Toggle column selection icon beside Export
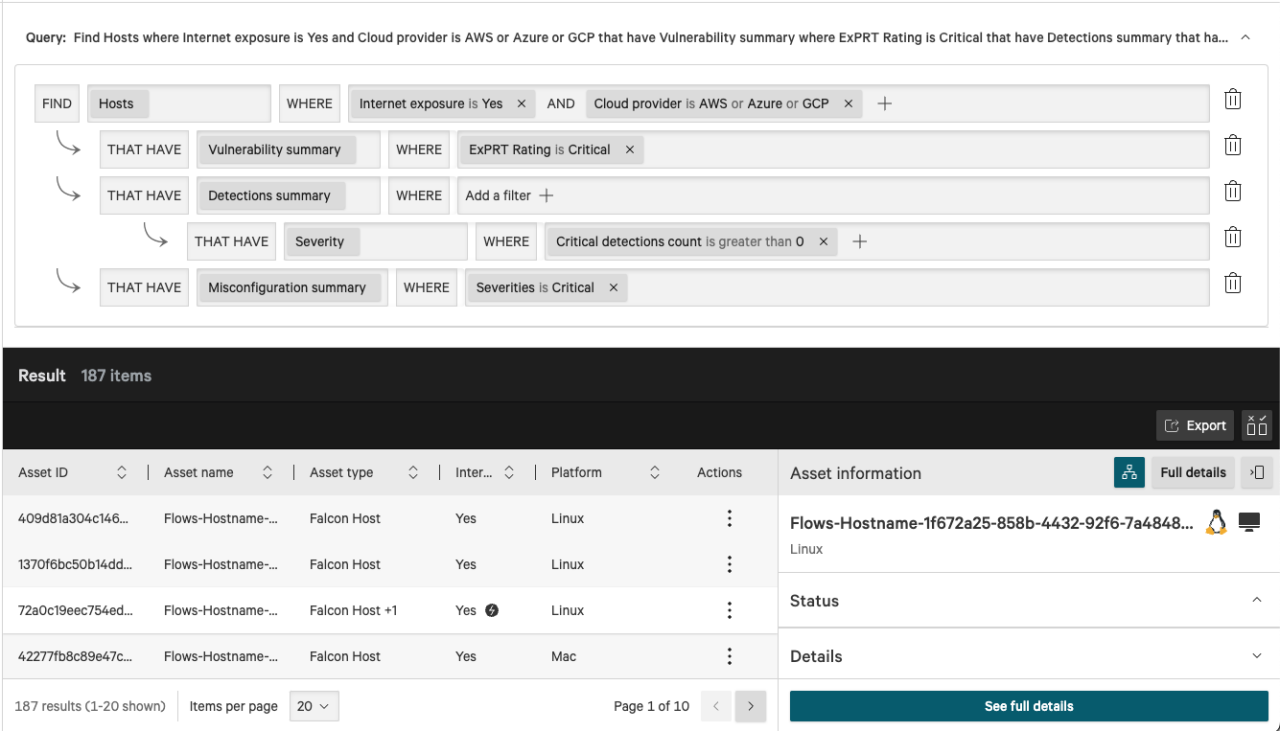This screenshot has width=1280, height=731. click(1257, 425)
